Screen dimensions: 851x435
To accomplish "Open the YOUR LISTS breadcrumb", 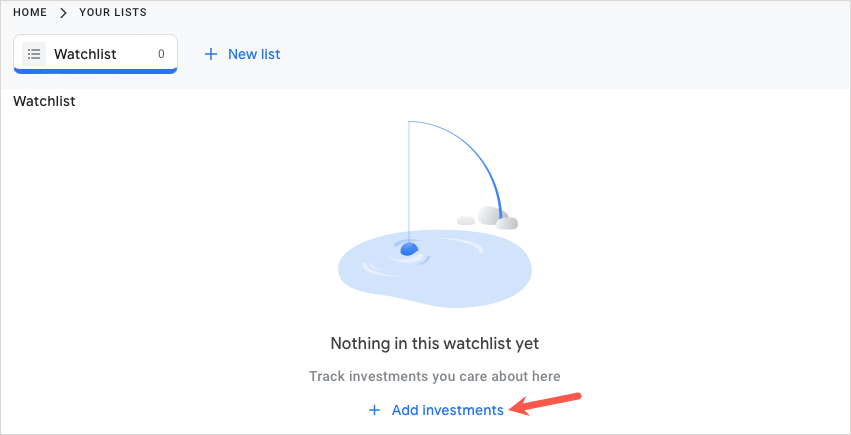I will [113, 13].
